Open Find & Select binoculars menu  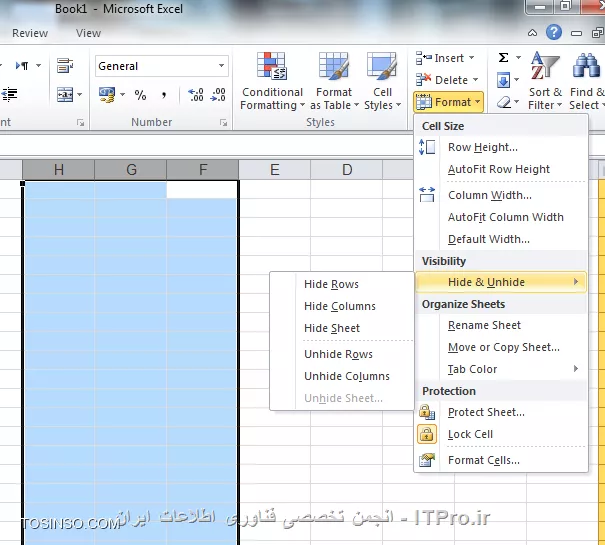pyautogui.click(x=586, y=81)
